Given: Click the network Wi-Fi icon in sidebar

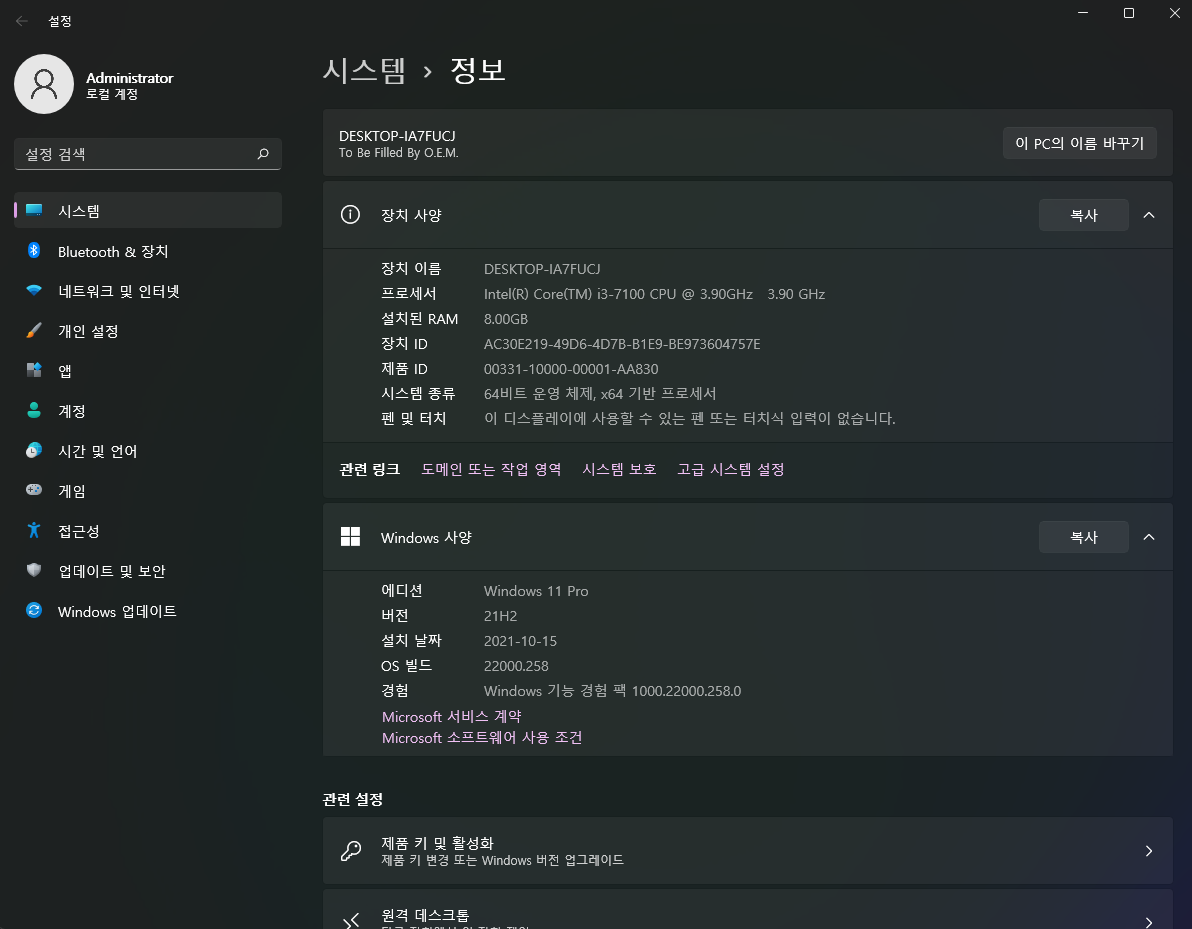Looking at the screenshot, I should 34,290.
